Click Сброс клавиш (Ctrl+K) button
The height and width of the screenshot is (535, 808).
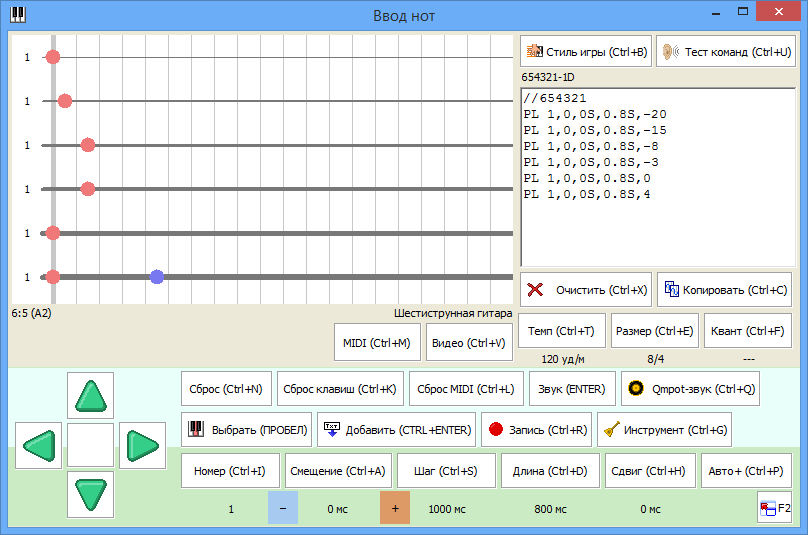click(340, 389)
